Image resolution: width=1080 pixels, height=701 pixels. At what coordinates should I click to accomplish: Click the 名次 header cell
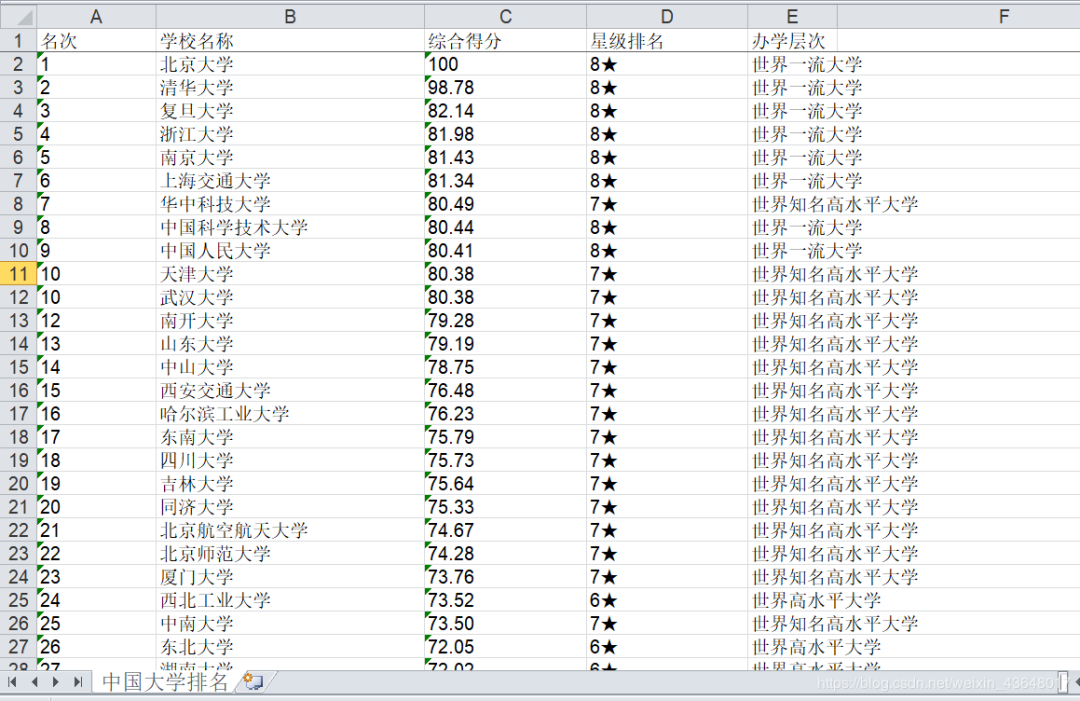[96, 41]
